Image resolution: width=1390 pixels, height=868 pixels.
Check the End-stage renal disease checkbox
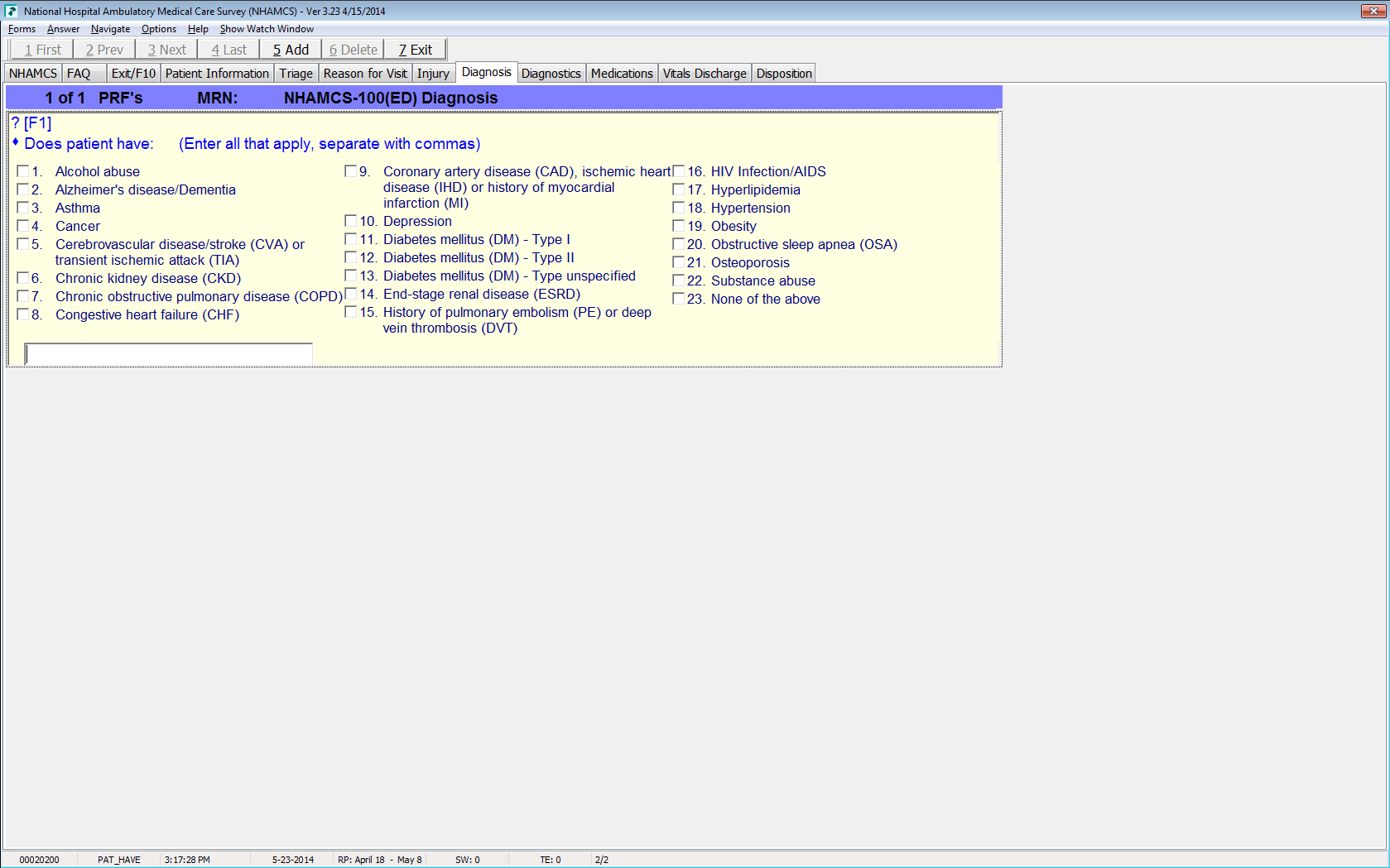351,294
